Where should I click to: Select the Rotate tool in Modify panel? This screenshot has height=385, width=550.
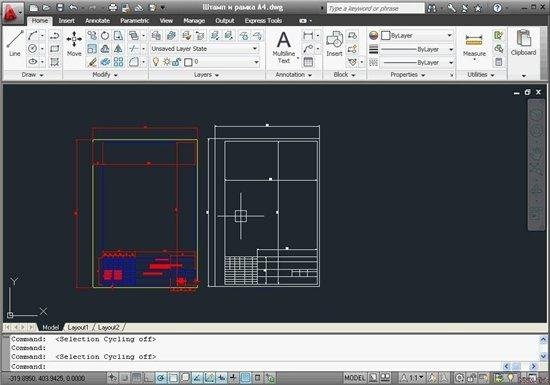pos(105,35)
